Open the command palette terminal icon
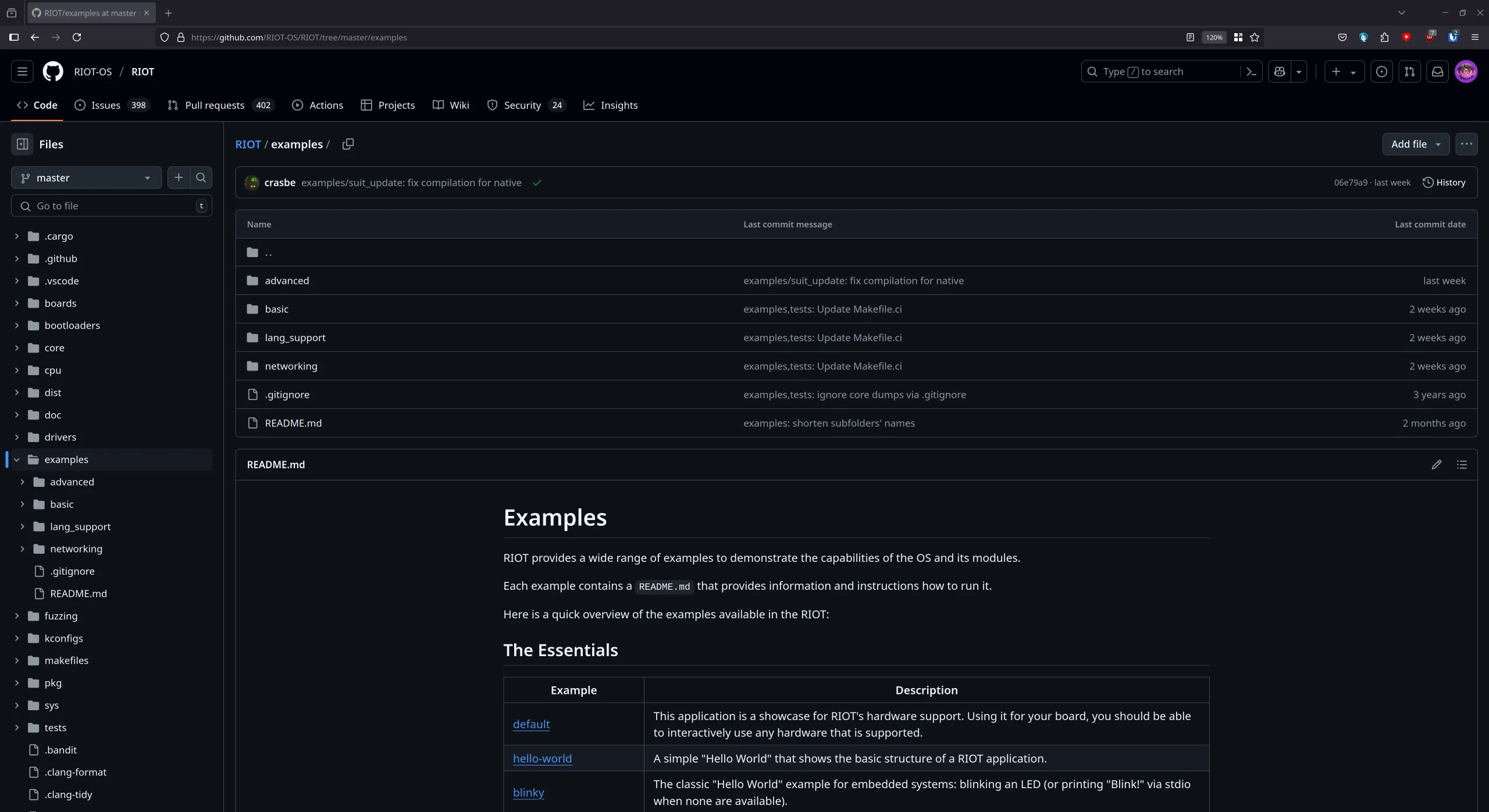The image size is (1489, 812). [1251, 71]
